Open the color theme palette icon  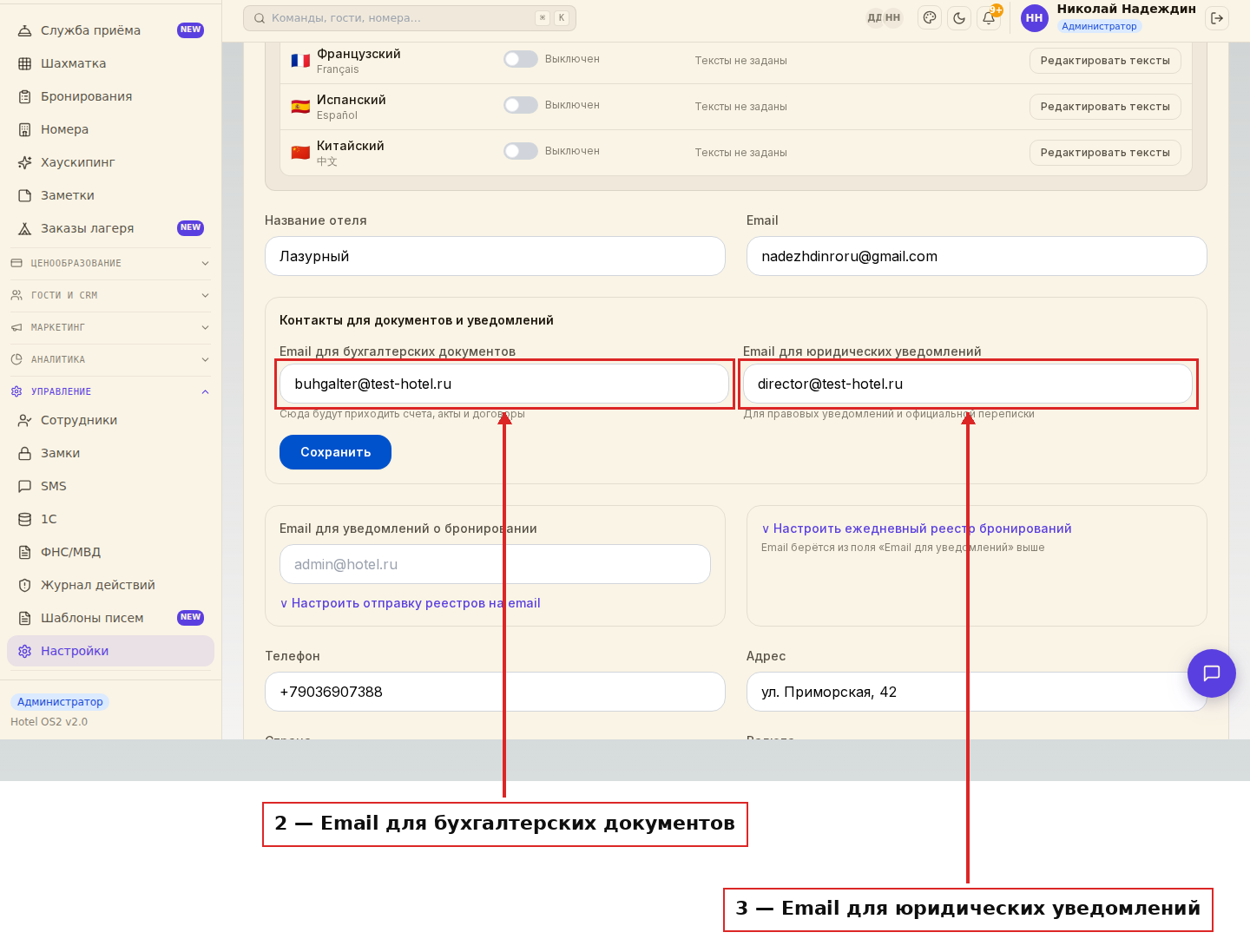click(x=930, y=17)
